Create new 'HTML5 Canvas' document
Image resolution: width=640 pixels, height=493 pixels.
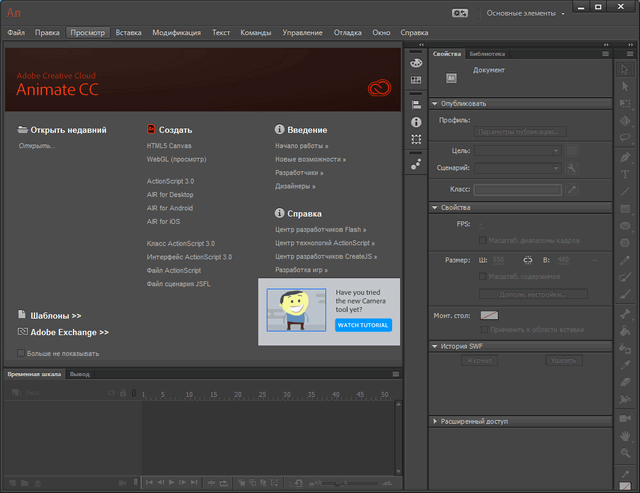[169, 146]
